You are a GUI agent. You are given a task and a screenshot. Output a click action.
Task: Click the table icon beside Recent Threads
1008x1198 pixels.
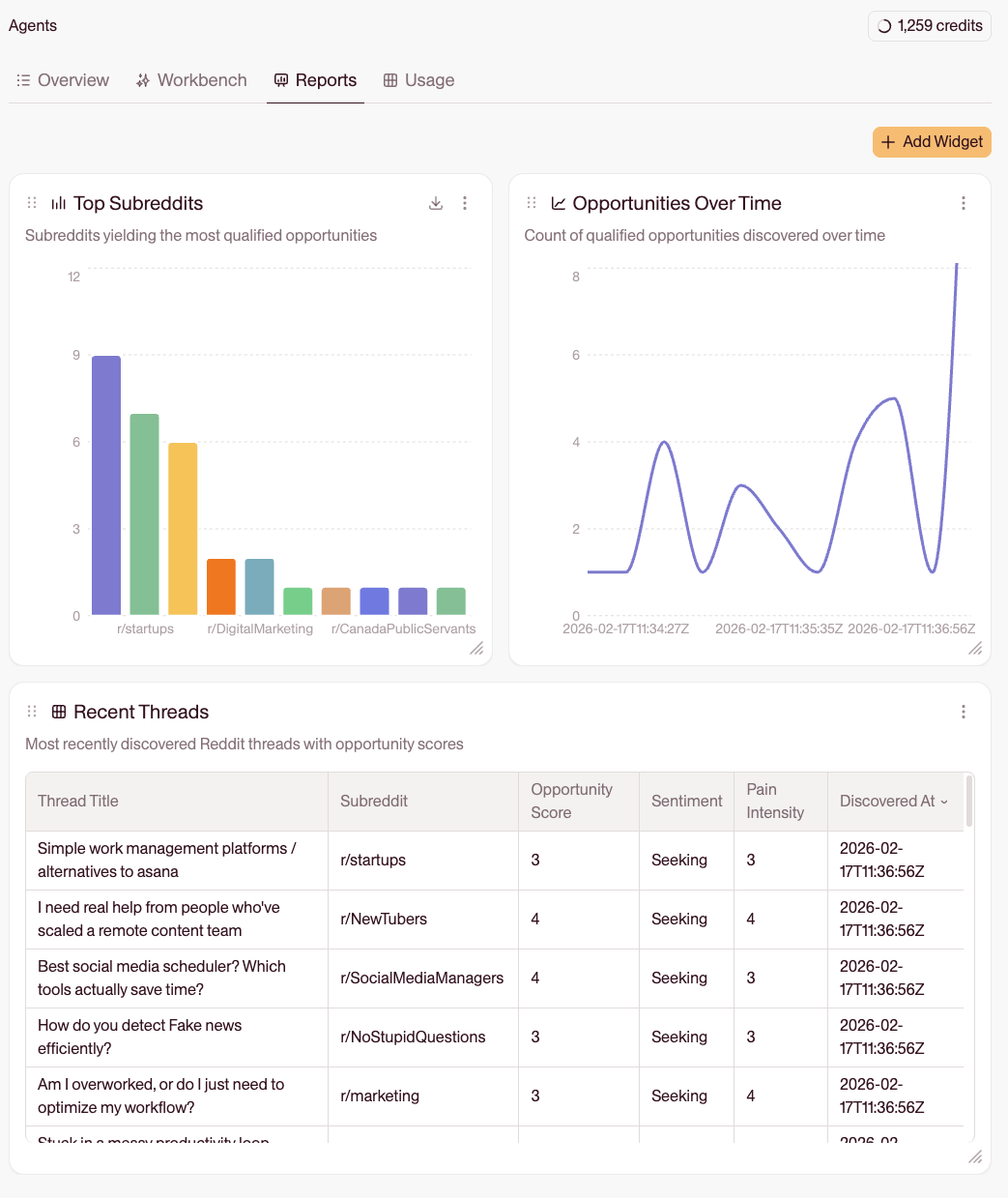click(60, 712)
